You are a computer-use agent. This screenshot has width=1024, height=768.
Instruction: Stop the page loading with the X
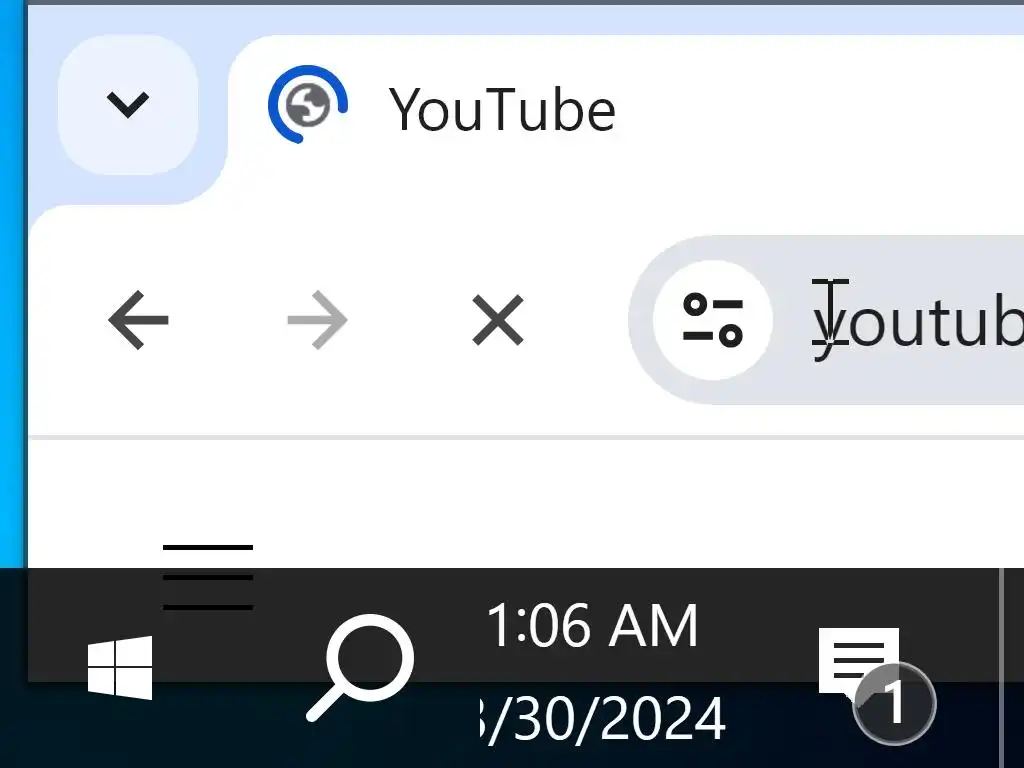[x=498, y=320]
